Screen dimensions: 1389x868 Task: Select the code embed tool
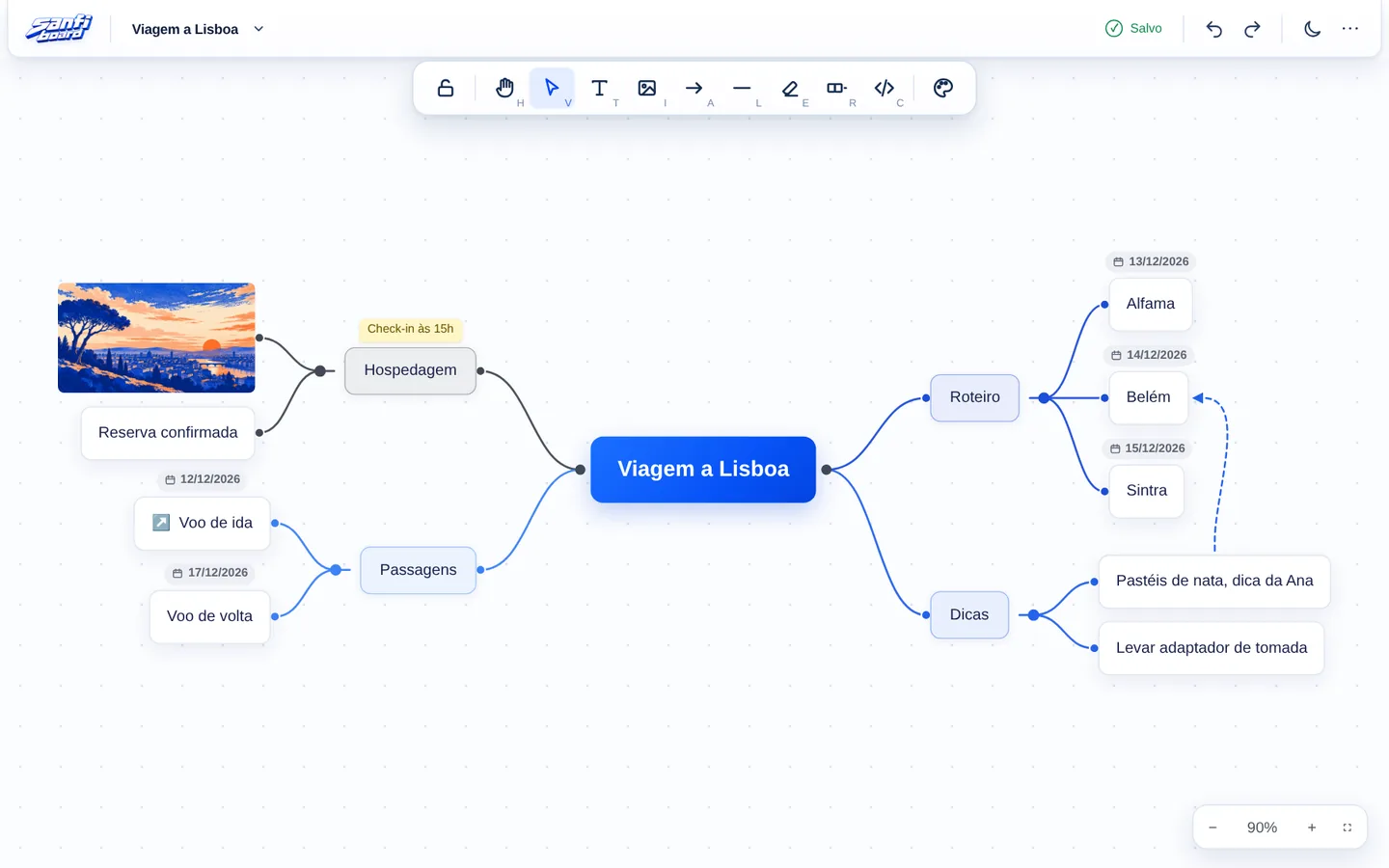point(884,88)
